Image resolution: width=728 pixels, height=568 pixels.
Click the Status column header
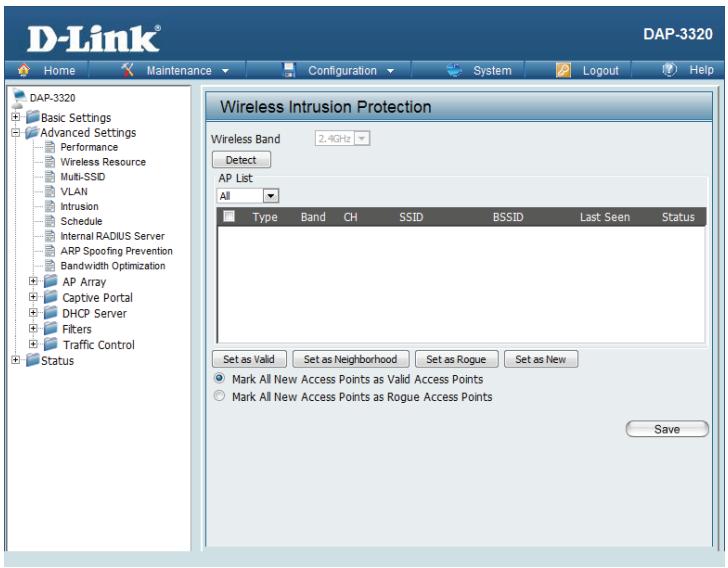click(678, 217)
